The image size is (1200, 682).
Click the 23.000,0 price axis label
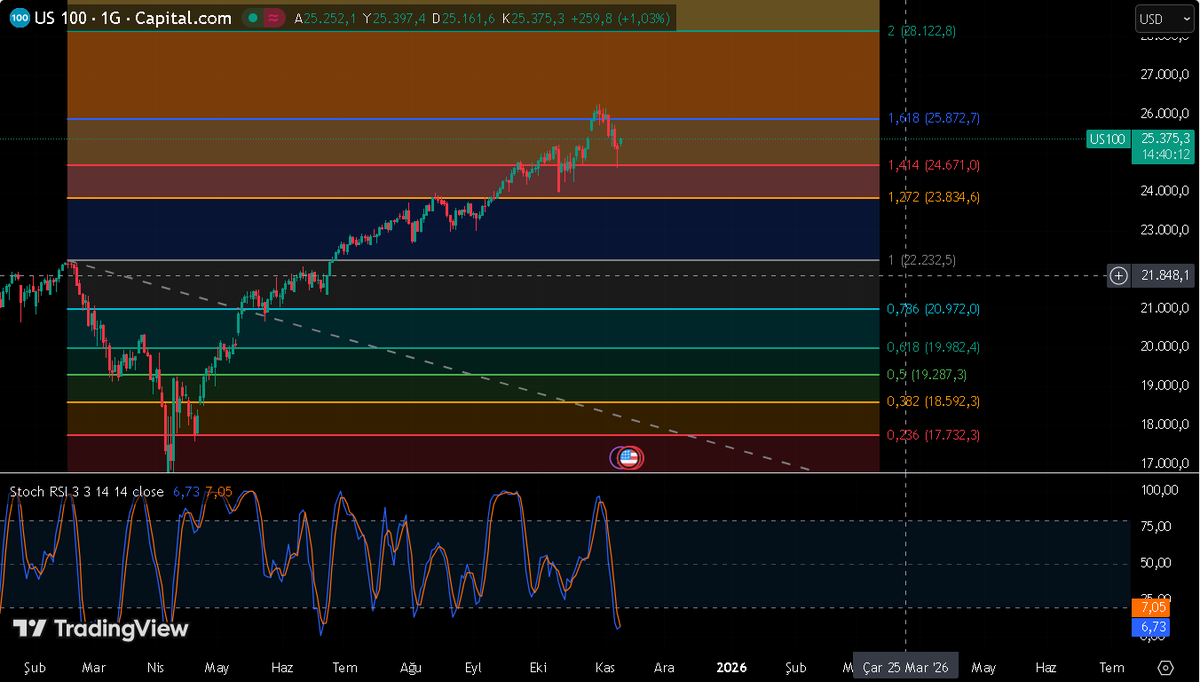[x=1164, y=230]
